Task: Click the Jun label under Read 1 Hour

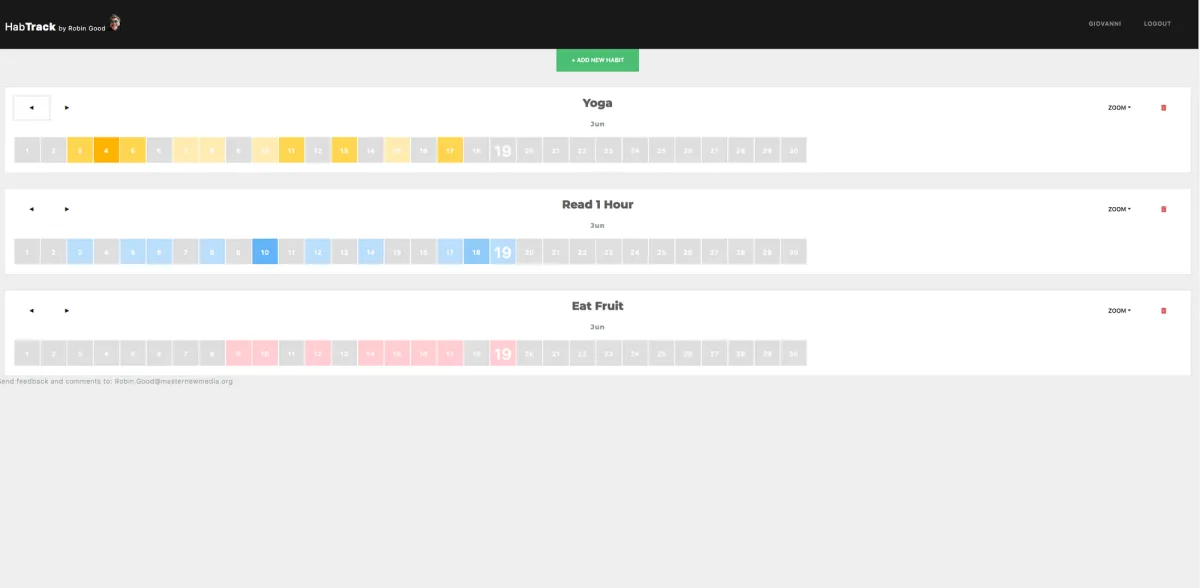Action: (x=597, y=225)
